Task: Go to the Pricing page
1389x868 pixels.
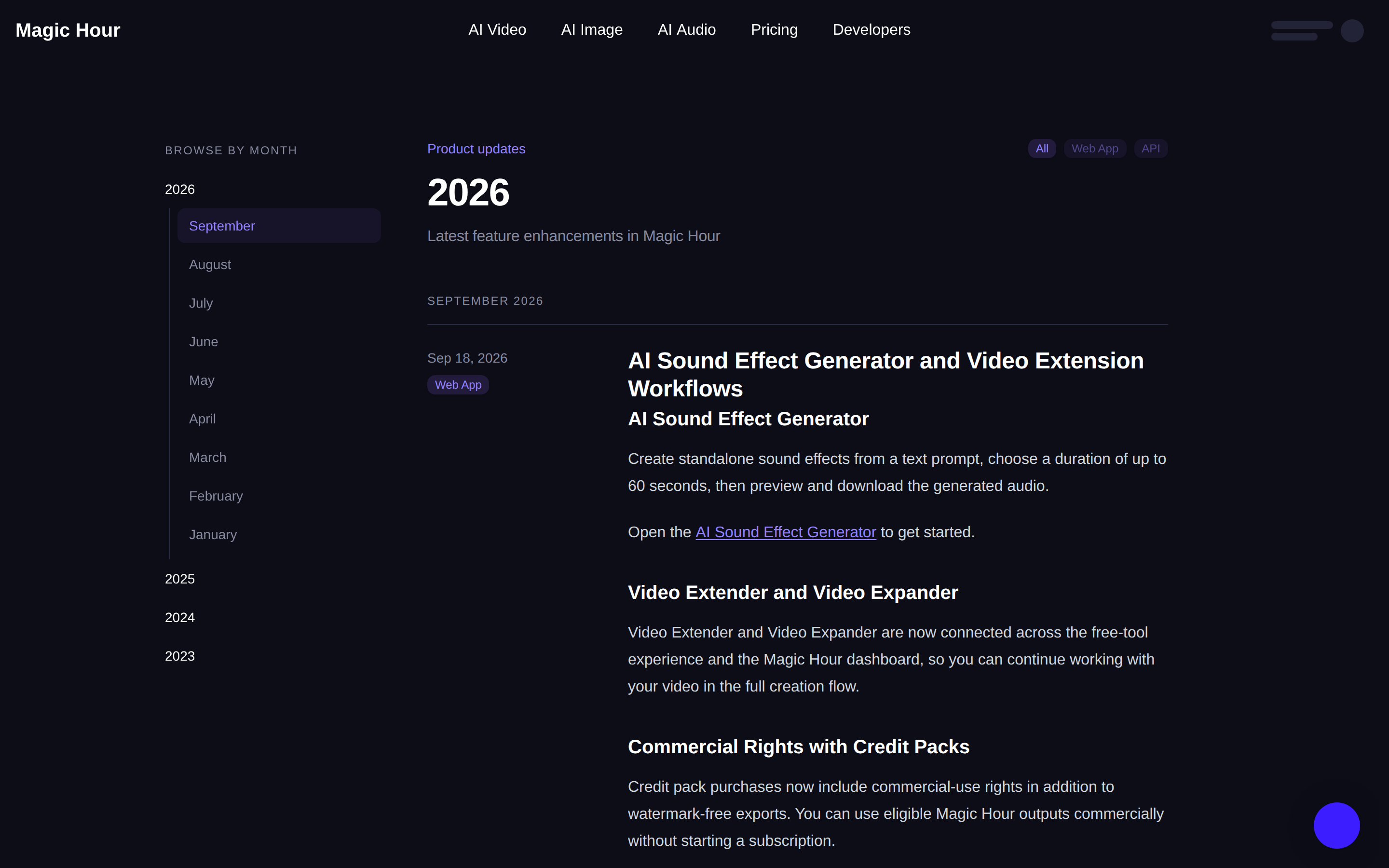Action: tap(774, 29)
